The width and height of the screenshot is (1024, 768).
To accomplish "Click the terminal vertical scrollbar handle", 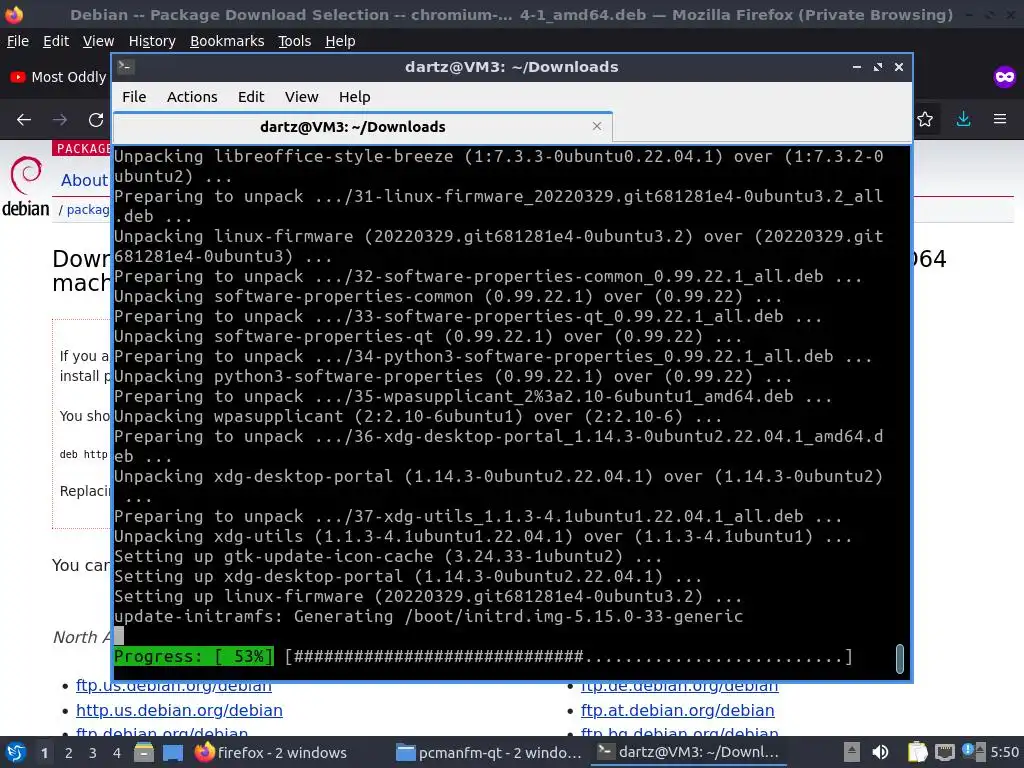I will pyautogui.click(x=899, y=658).
